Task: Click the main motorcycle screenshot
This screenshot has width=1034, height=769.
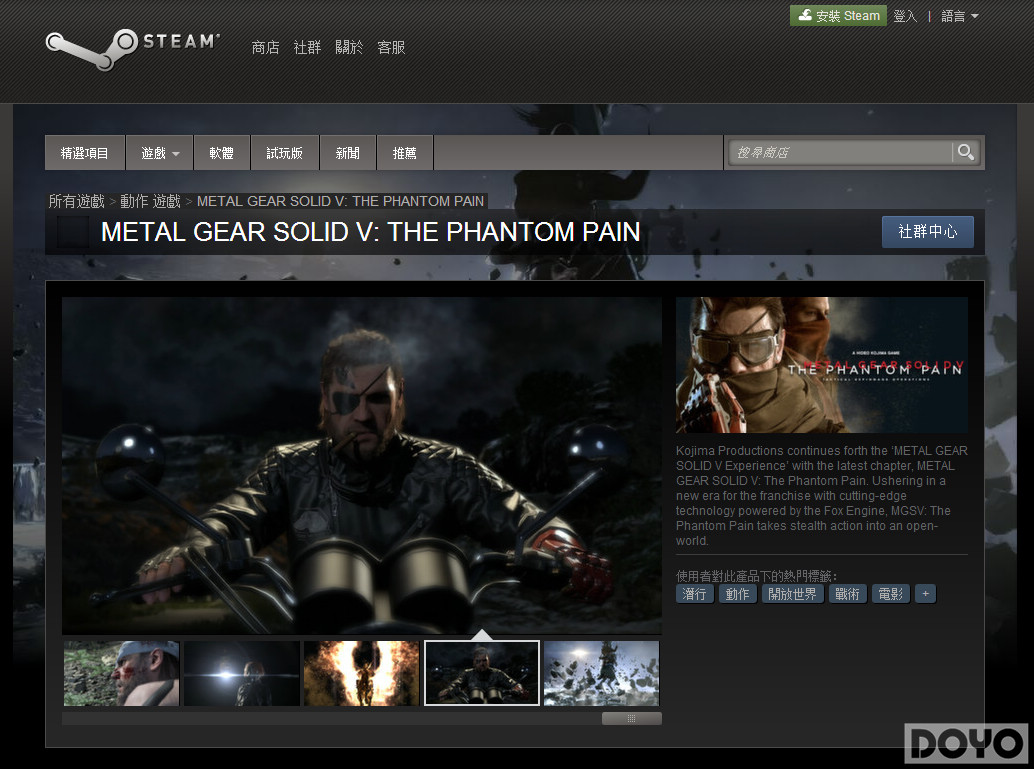Action: pos(362,465)
